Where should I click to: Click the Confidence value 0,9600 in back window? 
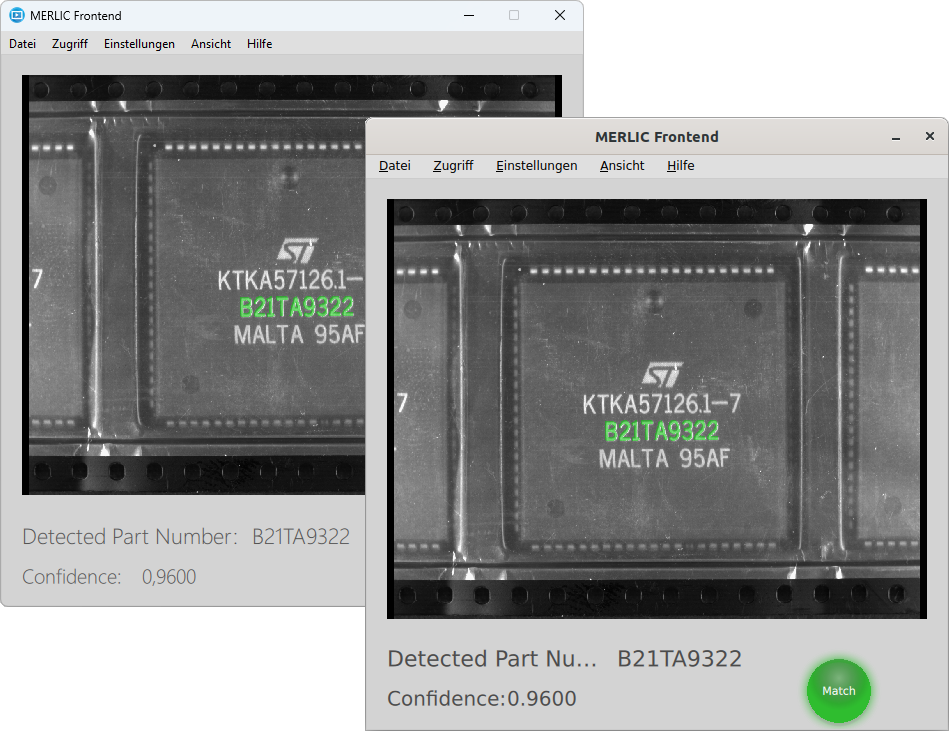pos(169,577)
